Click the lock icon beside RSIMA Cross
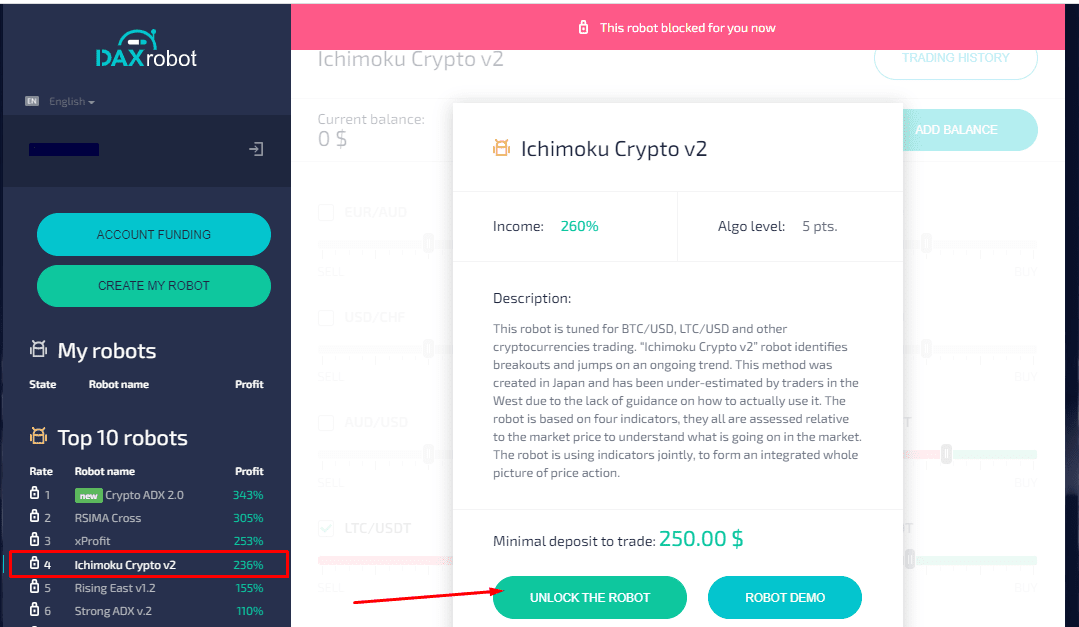This screenshot has width=1079, height=627. pyautogui.click(x=34, y=516)
